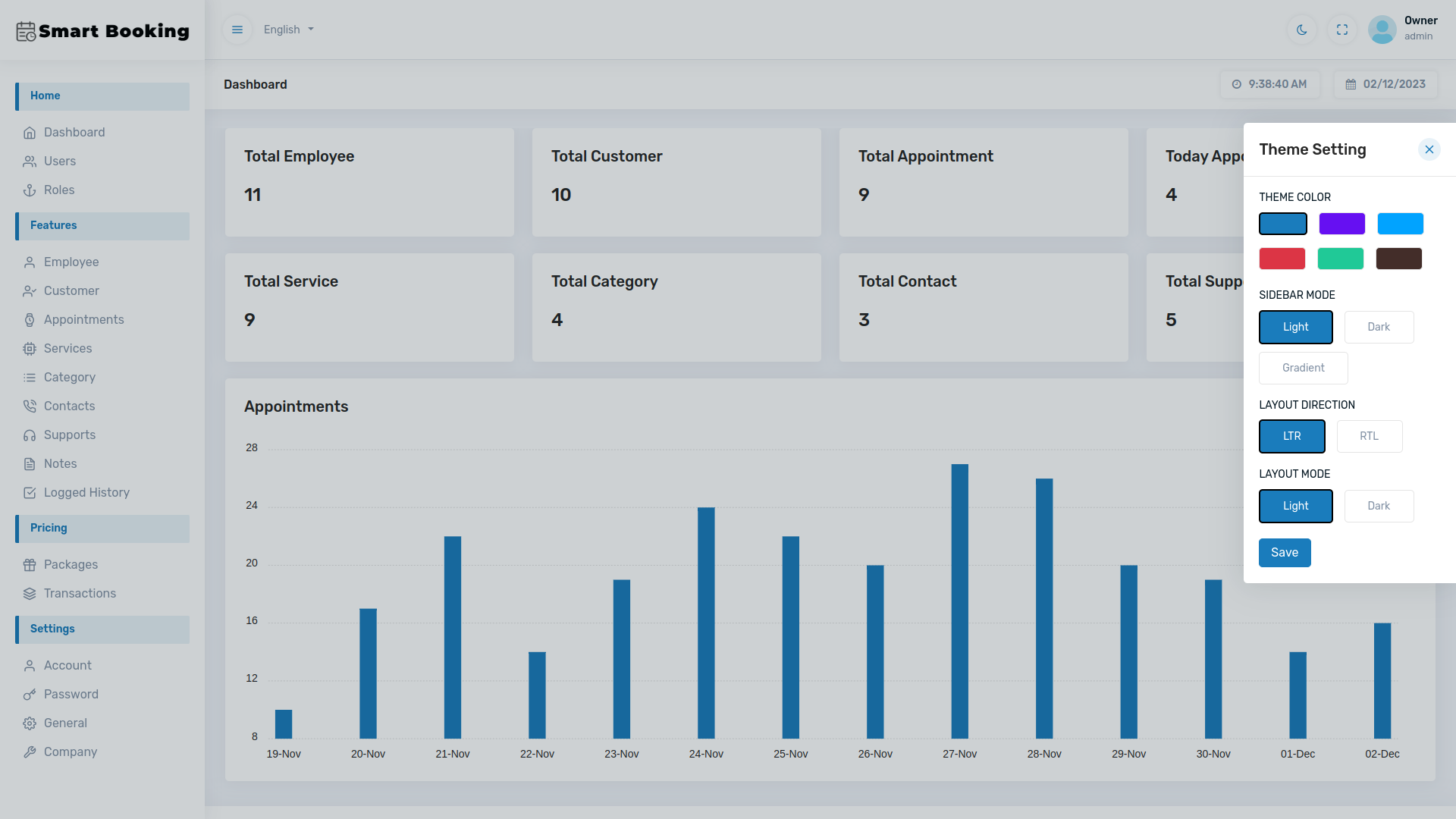
Task: Close the Theme Setting panel
Action: (x=1429, y=149)
